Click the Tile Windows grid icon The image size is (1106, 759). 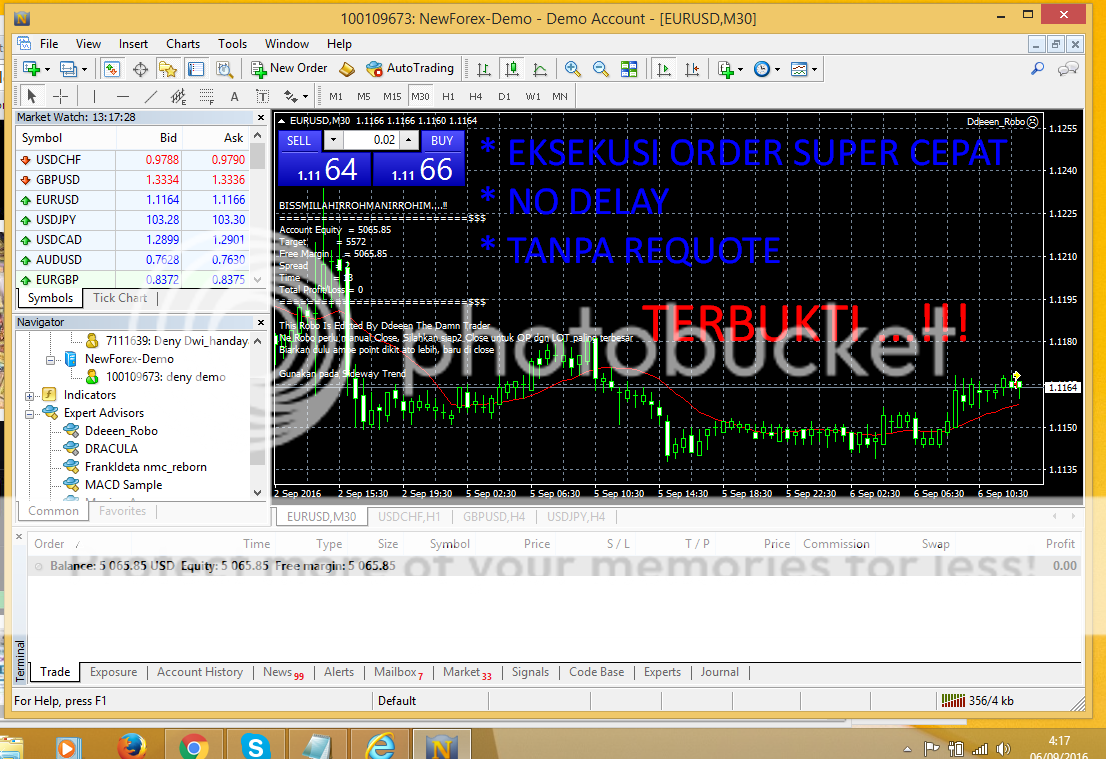click(x=629, y=69)
